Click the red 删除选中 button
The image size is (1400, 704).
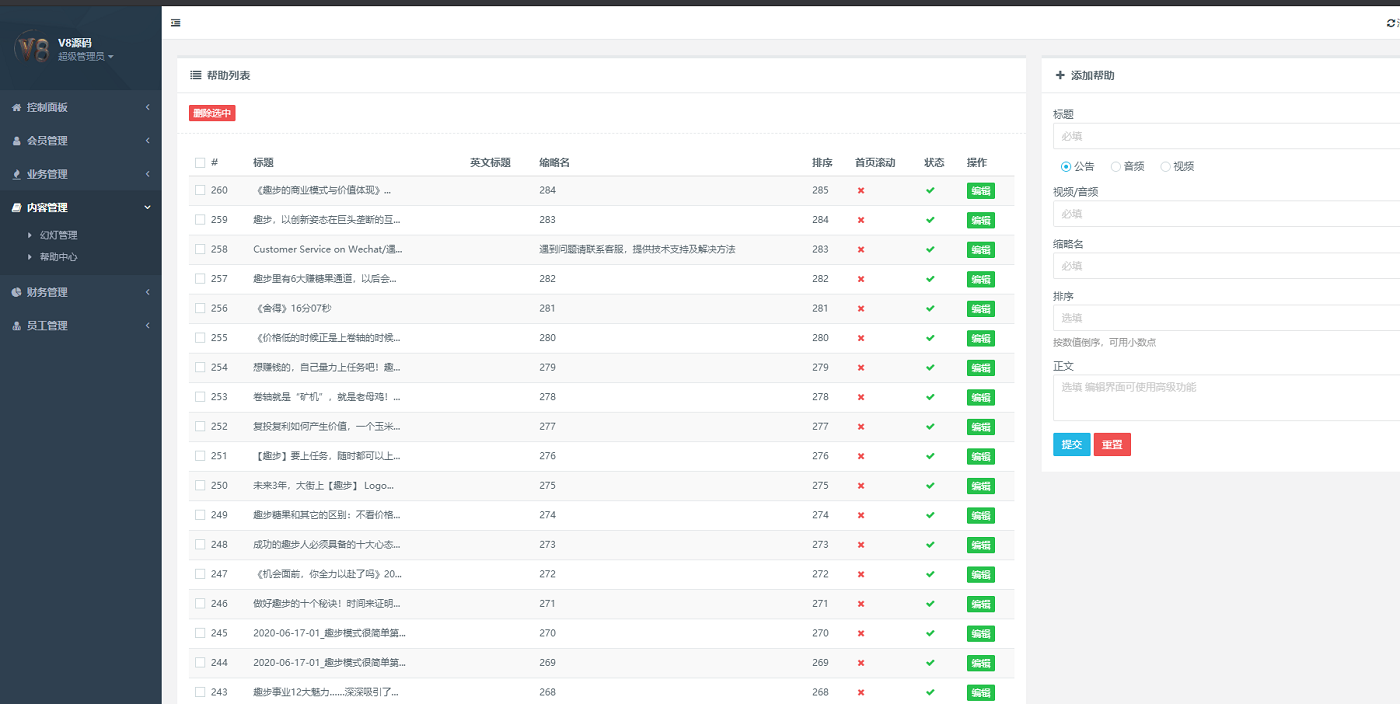click(x=212, y=114)
